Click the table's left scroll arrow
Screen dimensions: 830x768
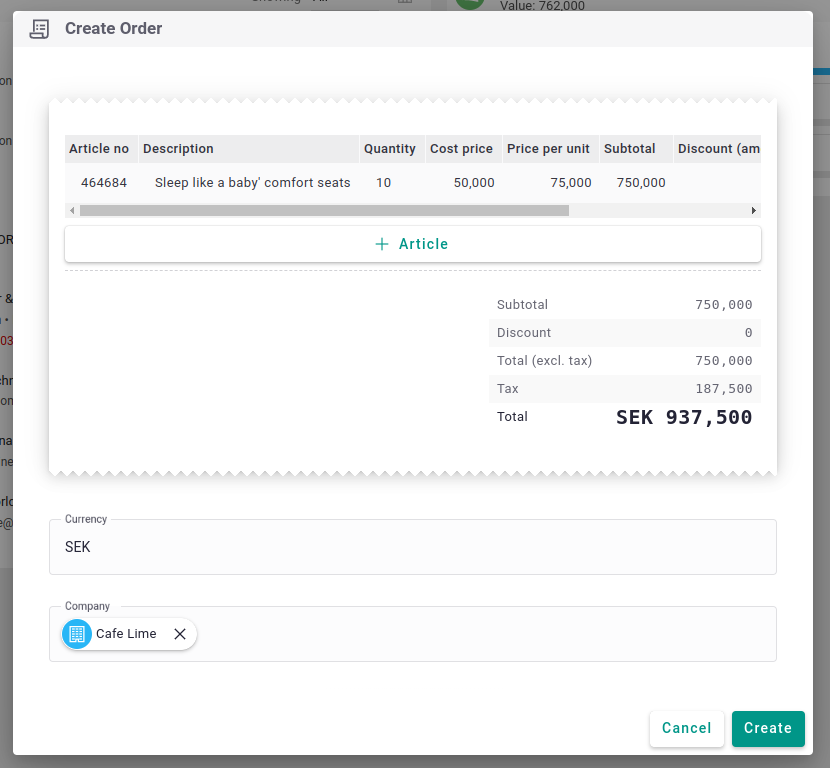click(x=71, y=211)
